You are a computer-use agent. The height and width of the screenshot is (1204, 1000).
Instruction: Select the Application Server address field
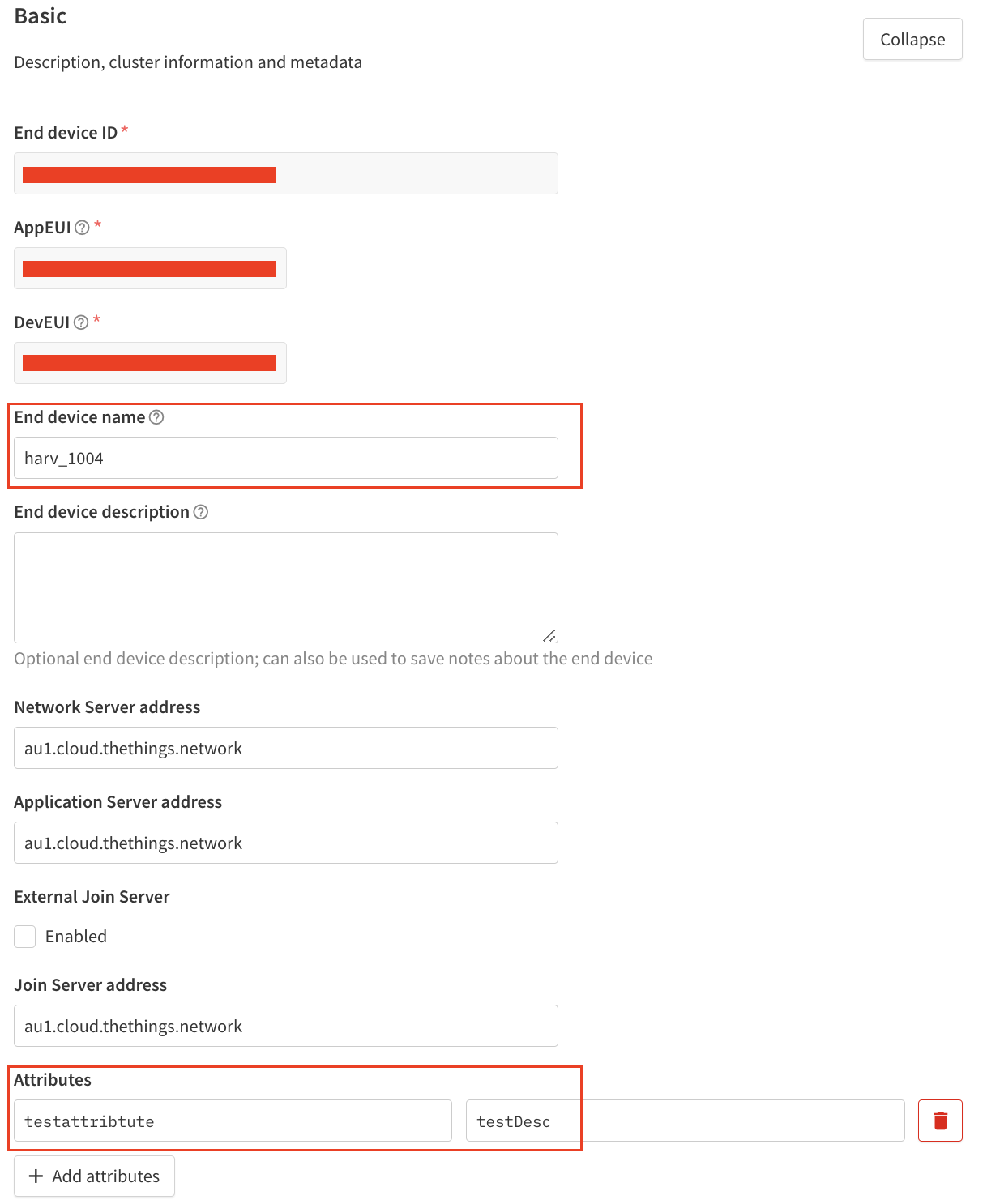[285, 843]
